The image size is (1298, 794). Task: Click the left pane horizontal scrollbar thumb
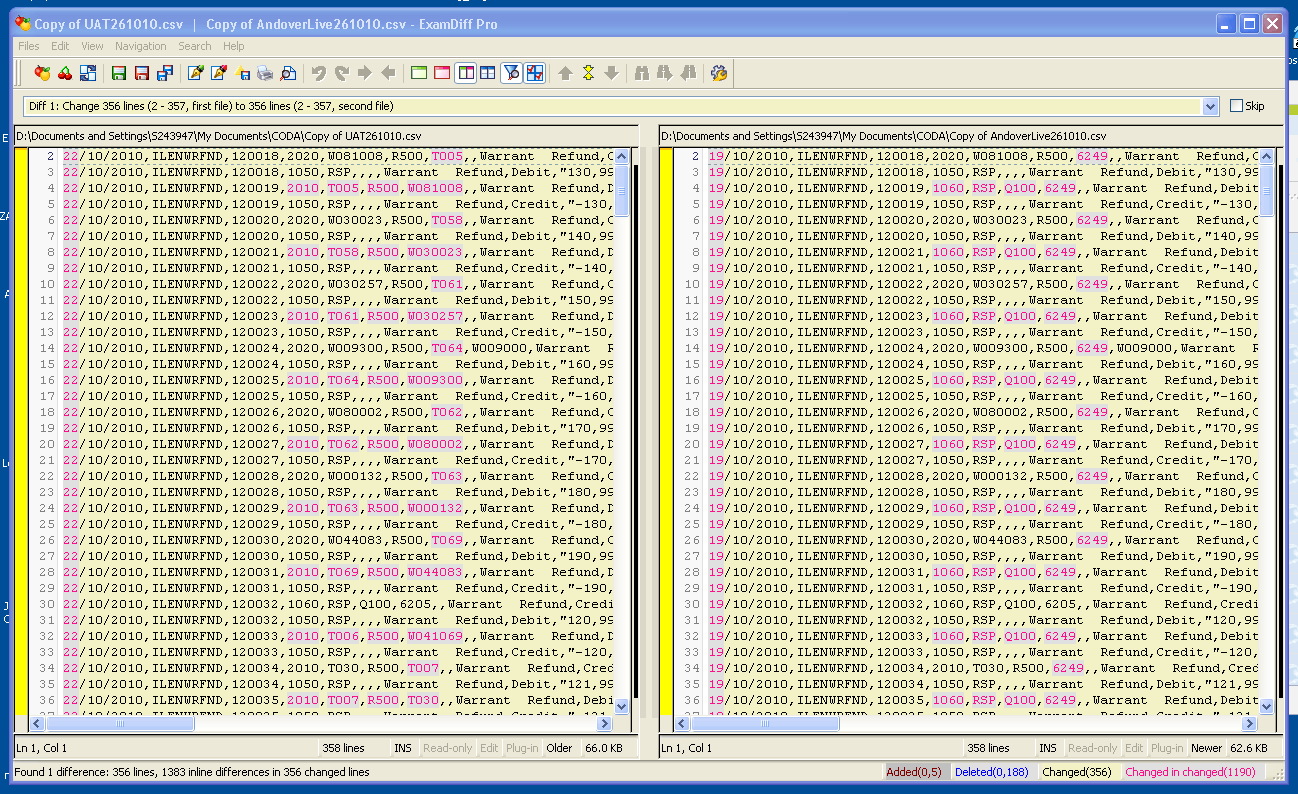coord(120,723)
